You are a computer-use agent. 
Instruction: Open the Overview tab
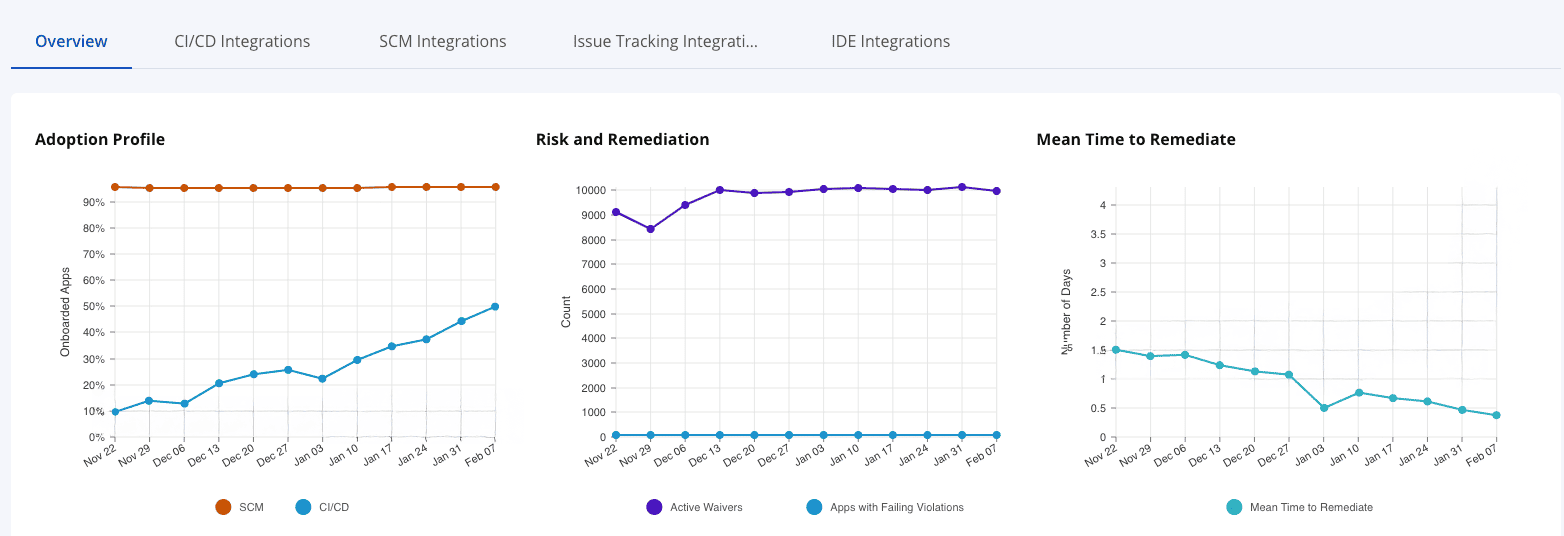(71, 41)
